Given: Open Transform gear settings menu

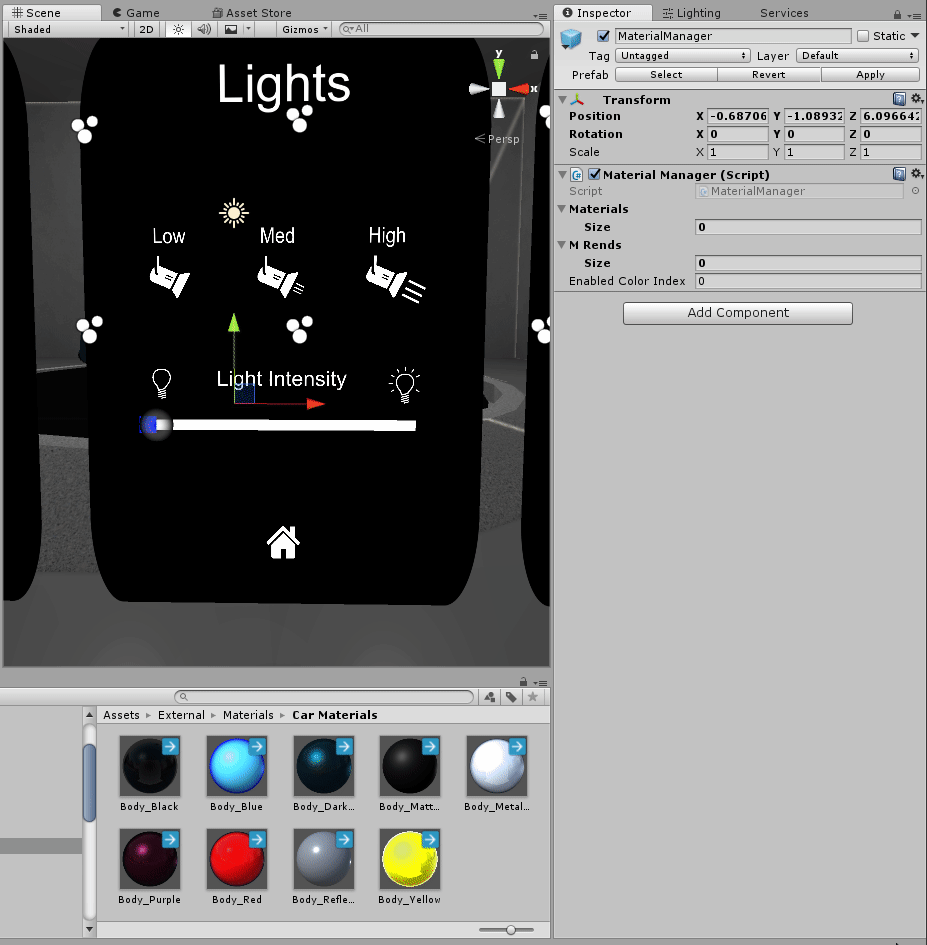Looking at the screenshot, I should (x=916, y=98).
